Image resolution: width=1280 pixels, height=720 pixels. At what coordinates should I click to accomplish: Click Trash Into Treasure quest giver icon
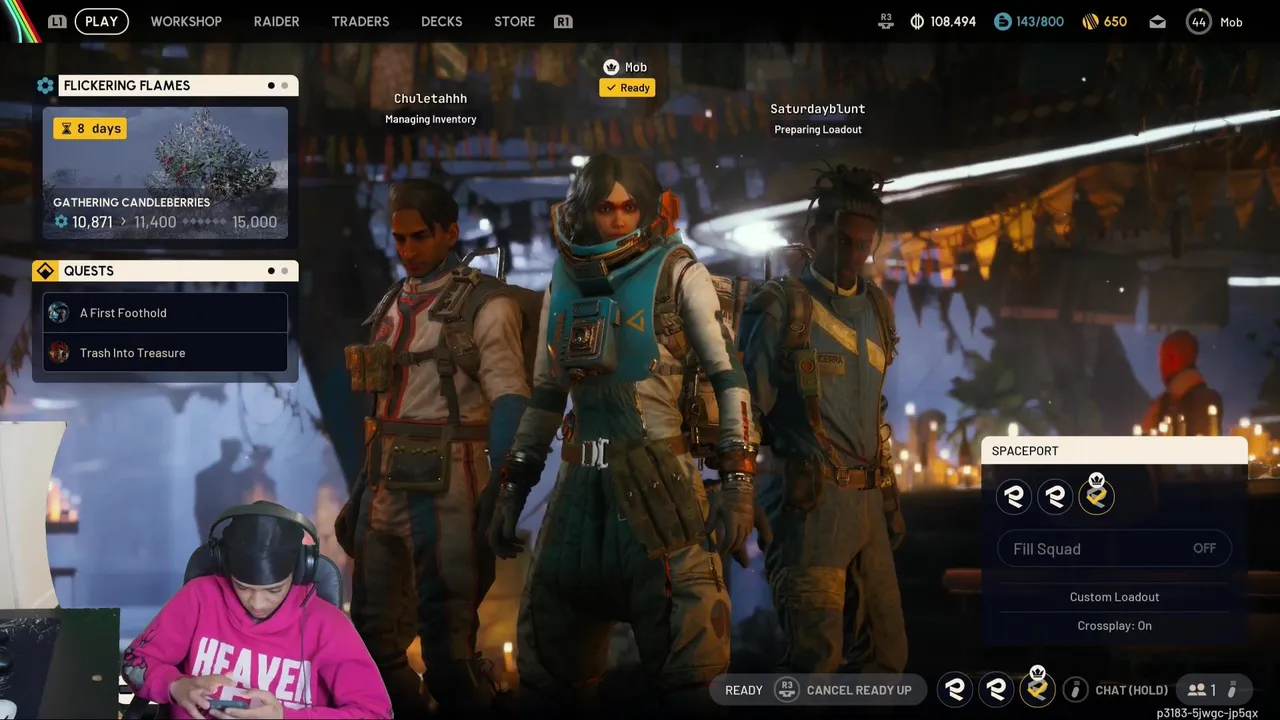click(x=59, y=353)
